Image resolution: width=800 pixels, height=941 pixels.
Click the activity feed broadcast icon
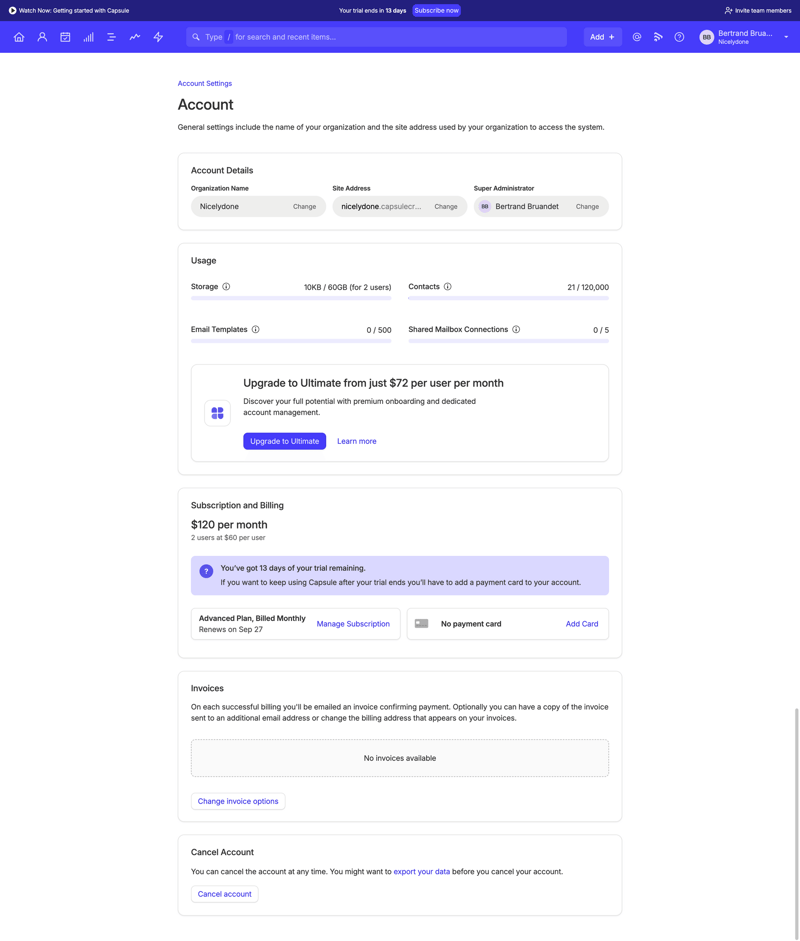(x=657, y=37)
